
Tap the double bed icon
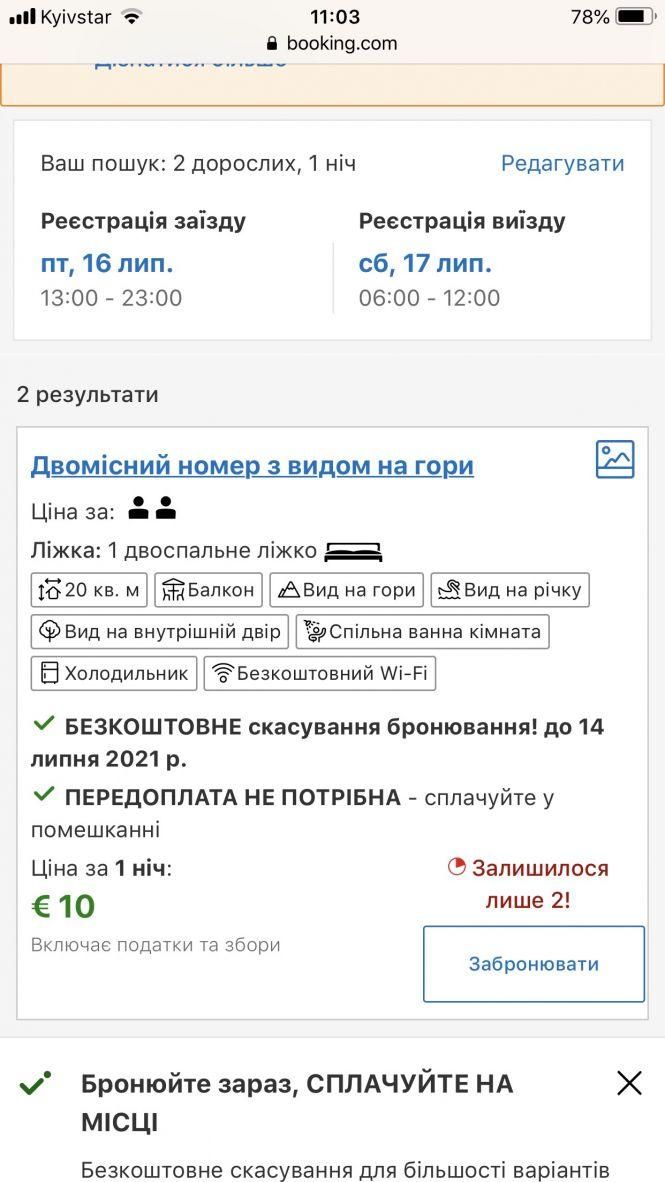point(353,551)
